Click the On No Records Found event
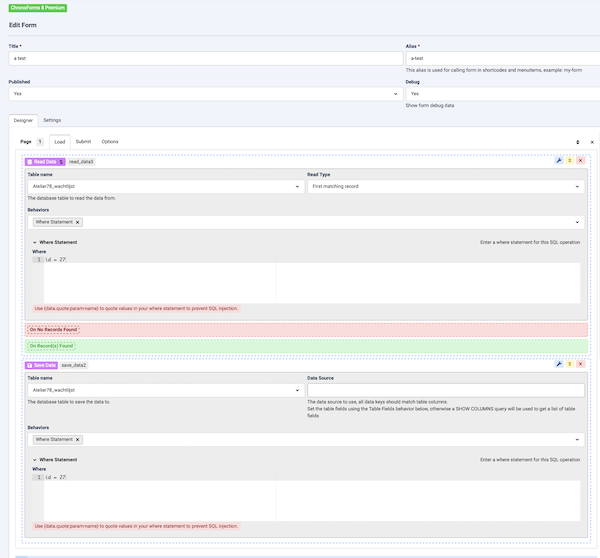Viewport: 600px width, 558px height. pos(53,329)
